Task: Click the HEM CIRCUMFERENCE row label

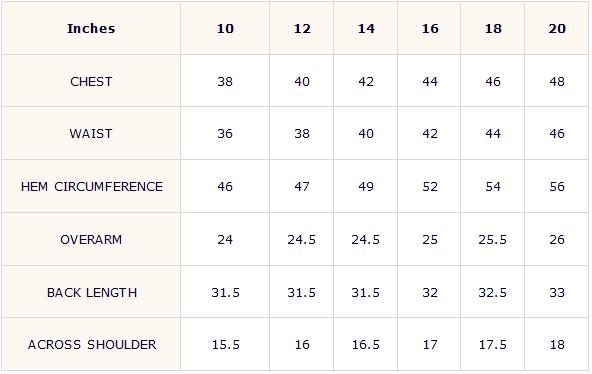Action: (x=92, y=186)
